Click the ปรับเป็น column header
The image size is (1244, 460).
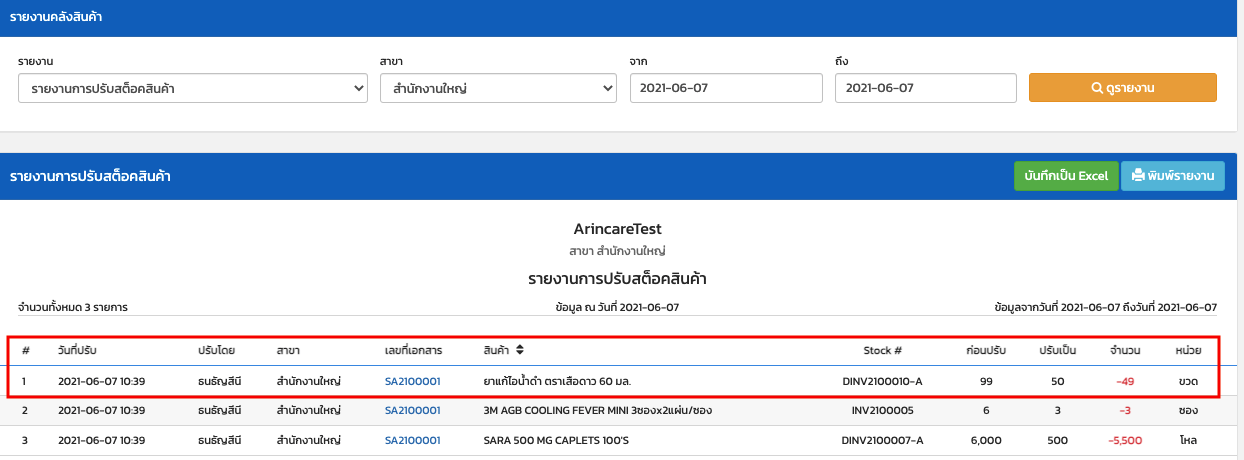click(x=1057, y=351)
